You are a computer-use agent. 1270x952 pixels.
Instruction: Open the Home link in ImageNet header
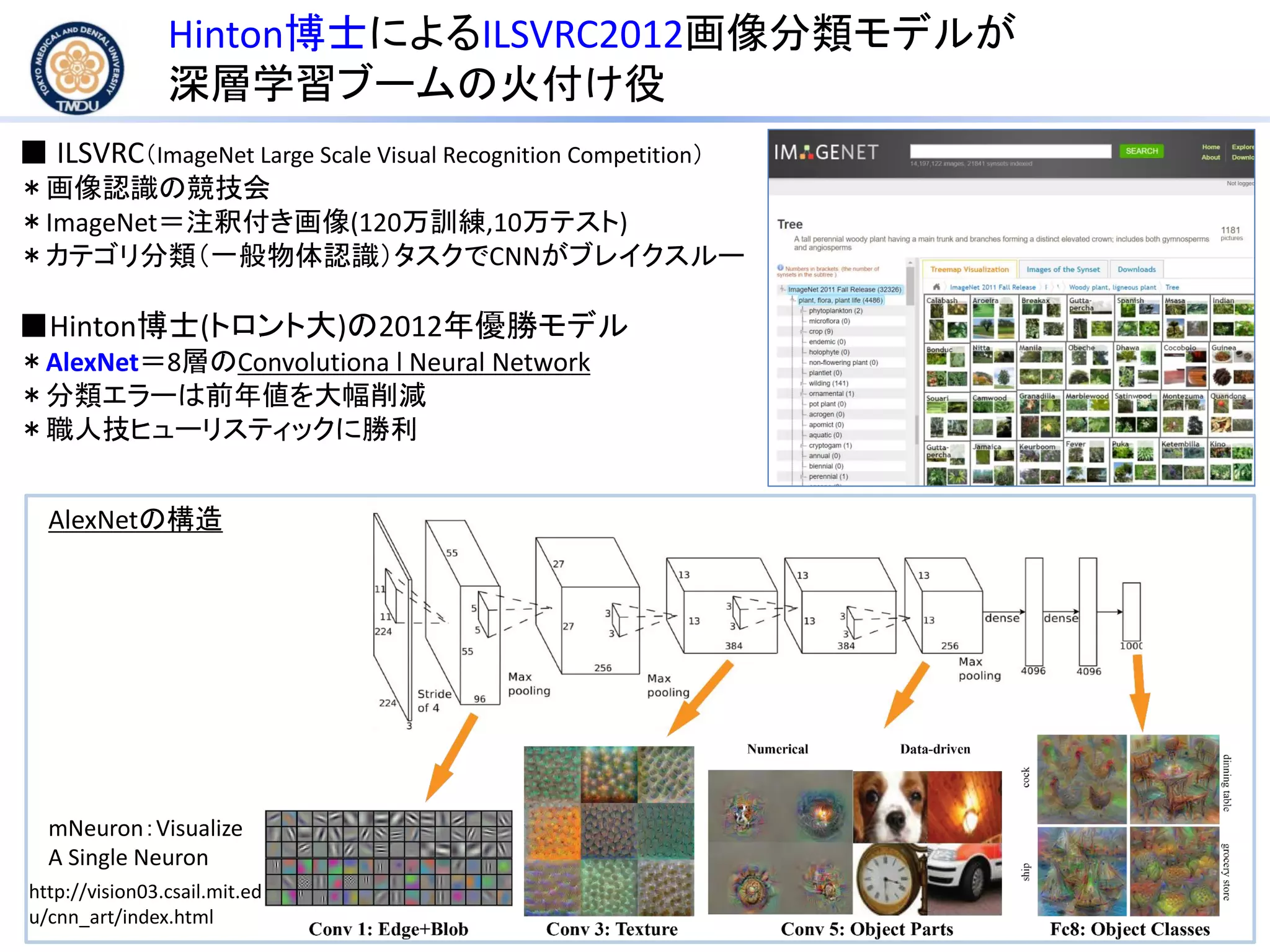(1210, 147)
